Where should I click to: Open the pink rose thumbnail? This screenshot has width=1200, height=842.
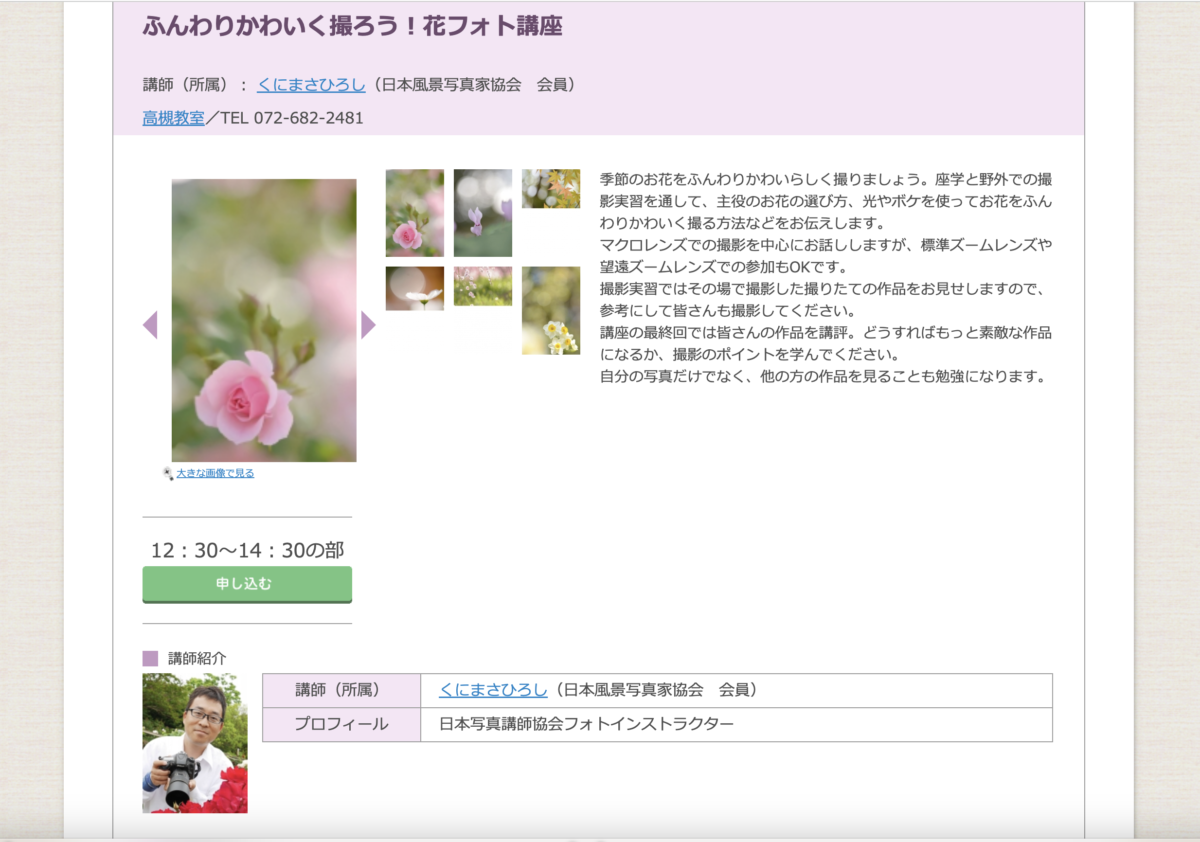[x=414, y=213]
